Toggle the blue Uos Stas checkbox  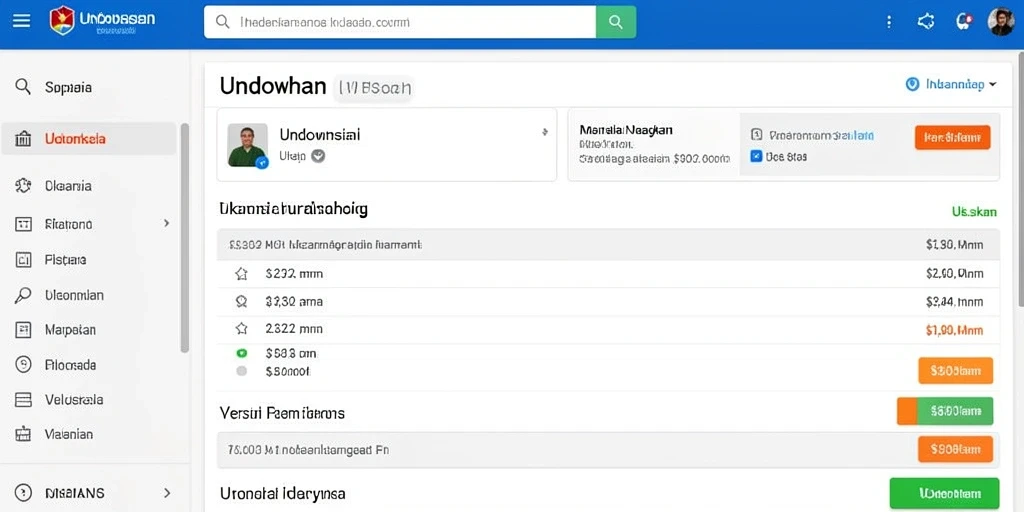pyautogui.click(x=756, y=157)
